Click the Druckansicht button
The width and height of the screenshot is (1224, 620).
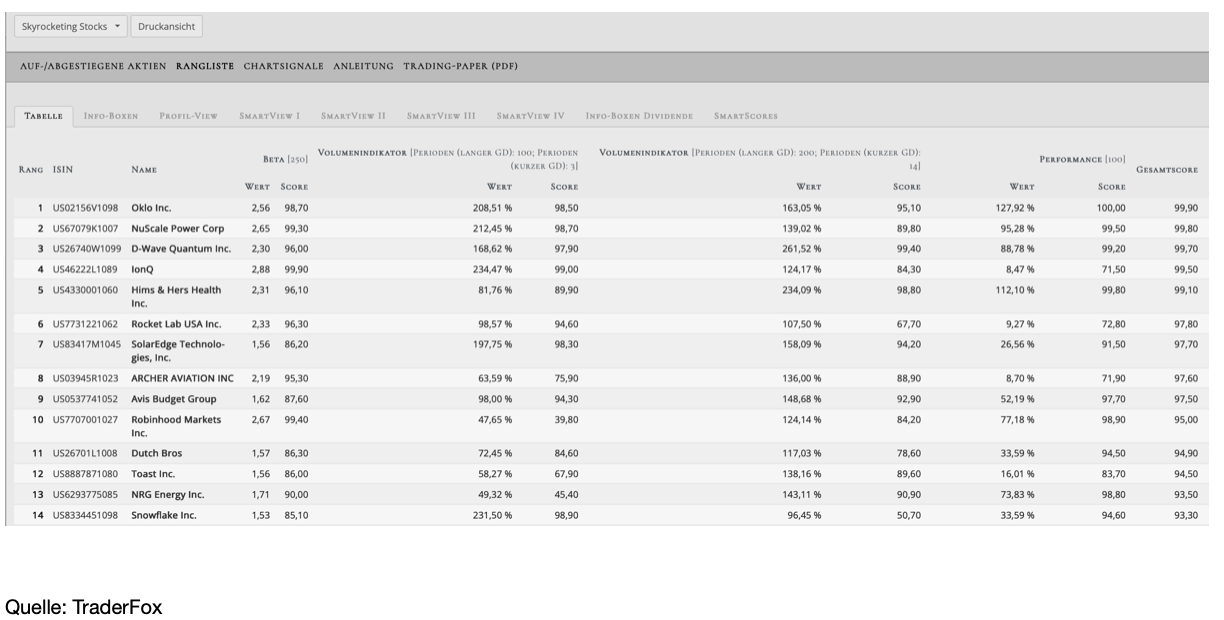pyautogui.click(x=167, y=26)
